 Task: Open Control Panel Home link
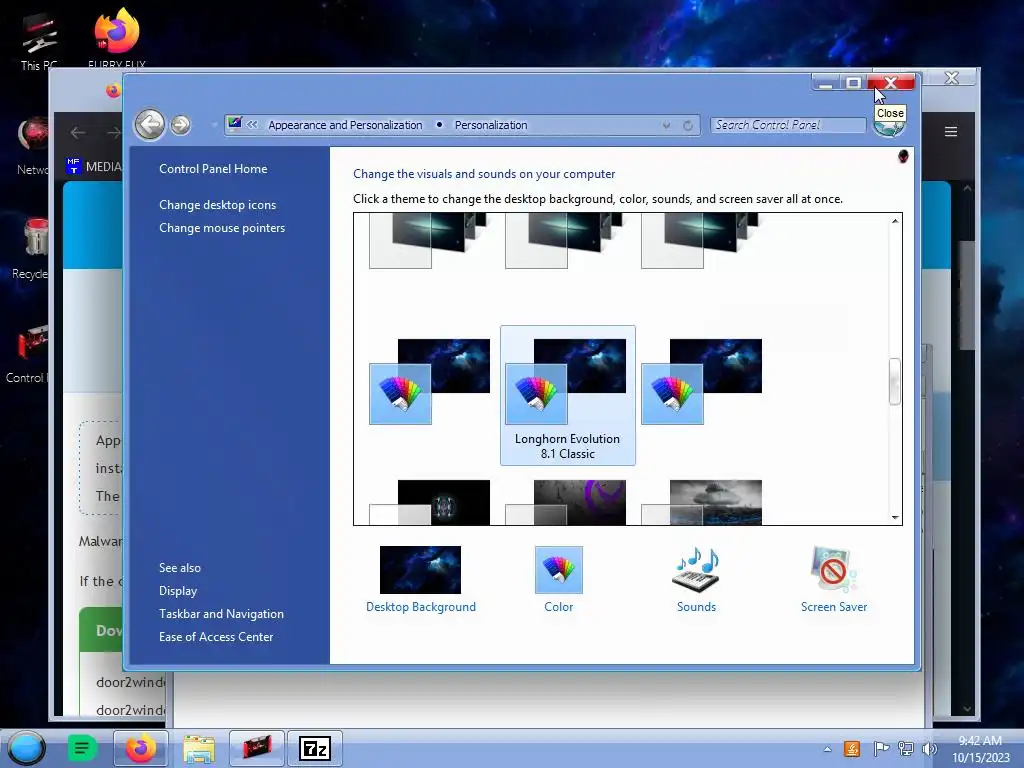(213, 168)
